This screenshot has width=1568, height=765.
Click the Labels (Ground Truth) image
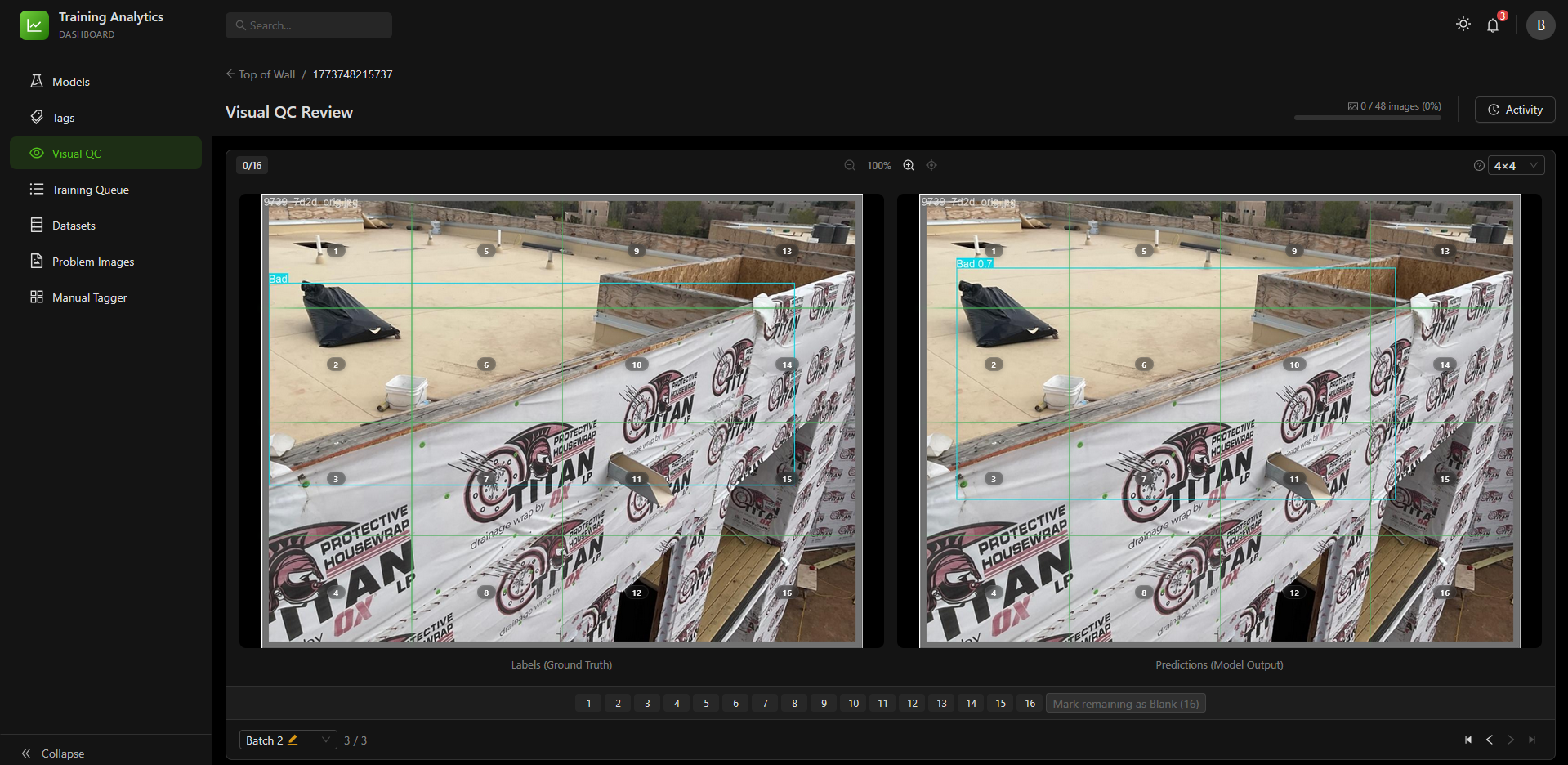562,421
